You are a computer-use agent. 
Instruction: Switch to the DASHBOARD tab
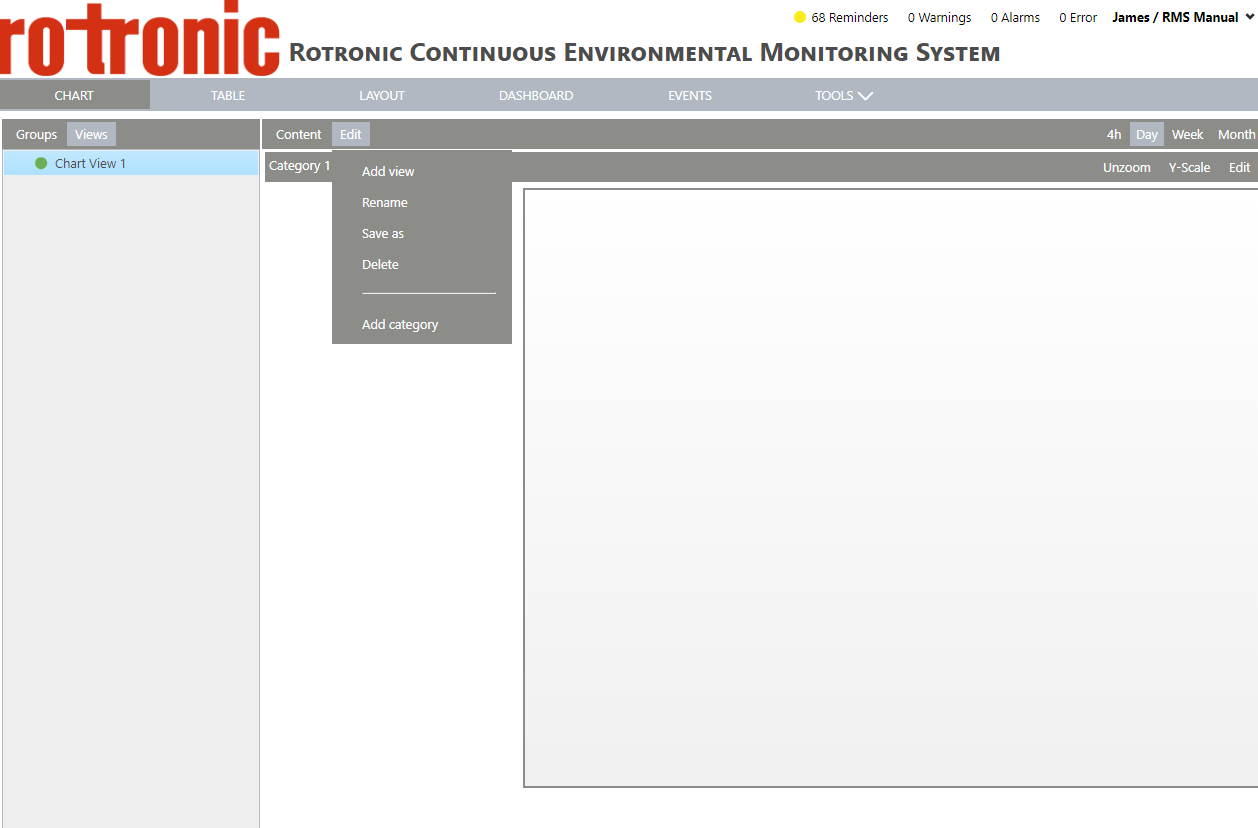pos(536,96)
